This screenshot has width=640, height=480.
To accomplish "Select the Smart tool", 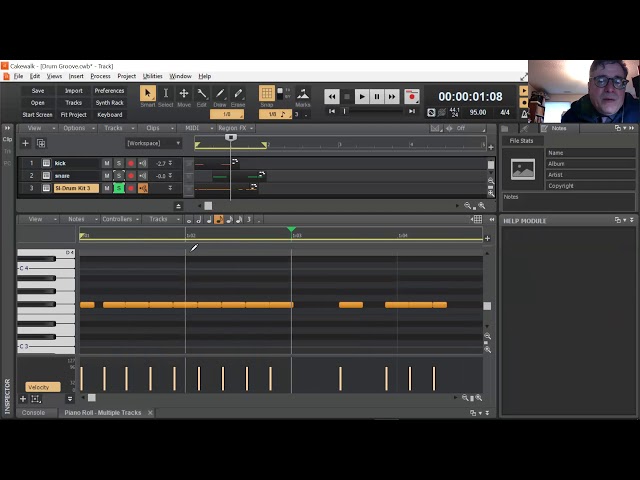I will [x=148, y=94].
